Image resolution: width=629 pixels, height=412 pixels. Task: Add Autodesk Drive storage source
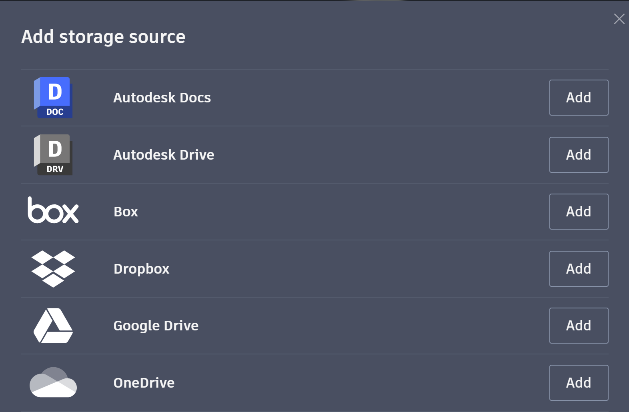[578, 155]
